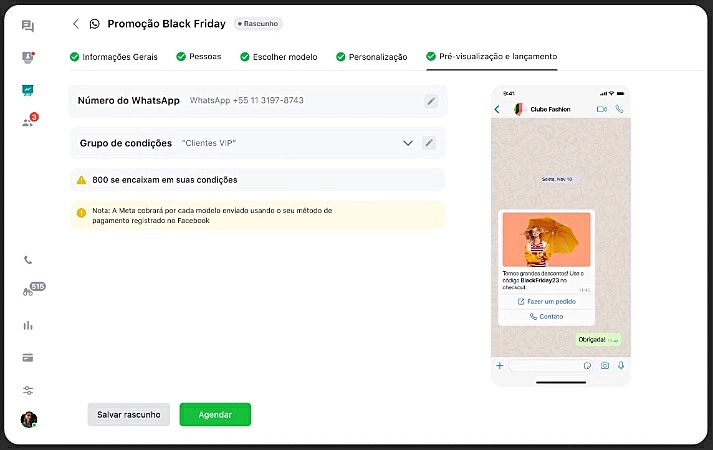Click the preview date label chip
This screenshot has width=713, height=450.
coord(557,179)
